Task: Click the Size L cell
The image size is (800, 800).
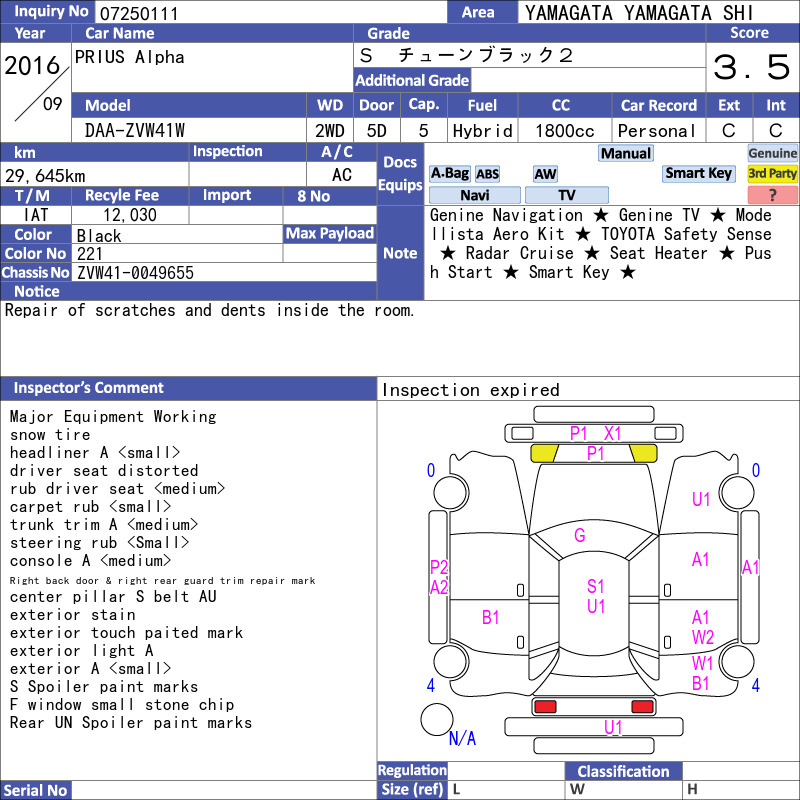Action: [x=506, y=790]
